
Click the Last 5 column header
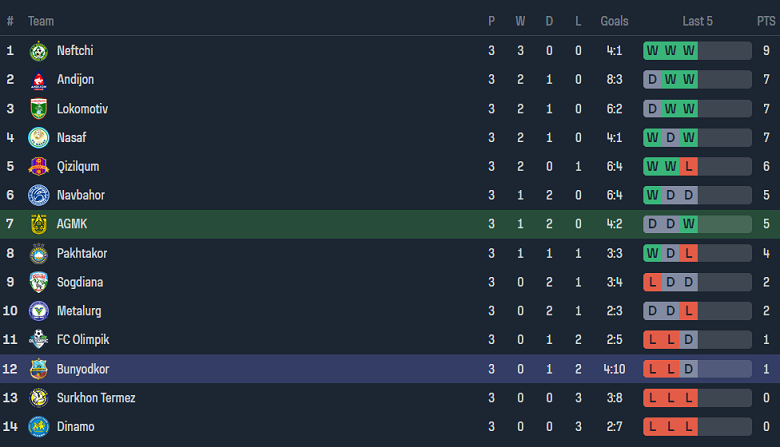697,21
